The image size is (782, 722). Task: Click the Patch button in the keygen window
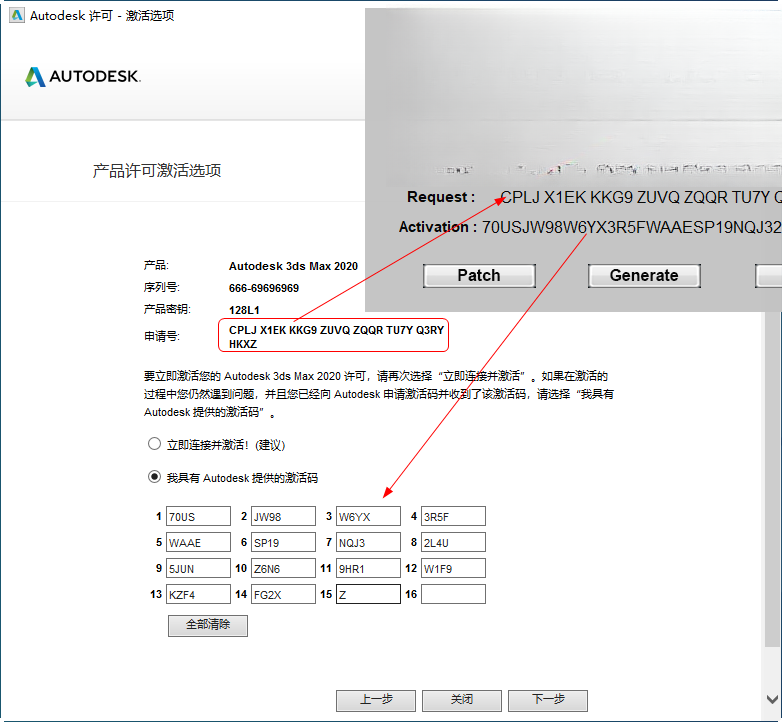pyautogui.click(x=479, y=276)
